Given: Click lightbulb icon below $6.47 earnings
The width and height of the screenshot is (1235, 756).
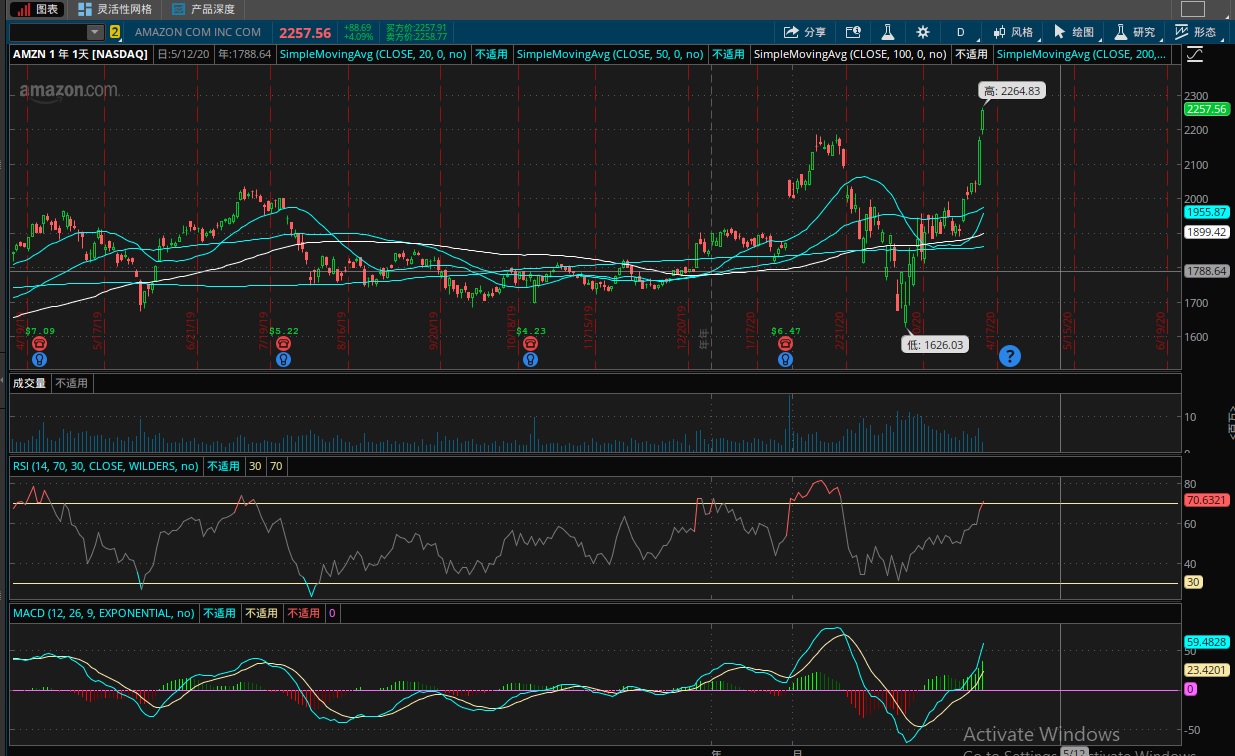Looking at the screenshot, I should [786, 359].
